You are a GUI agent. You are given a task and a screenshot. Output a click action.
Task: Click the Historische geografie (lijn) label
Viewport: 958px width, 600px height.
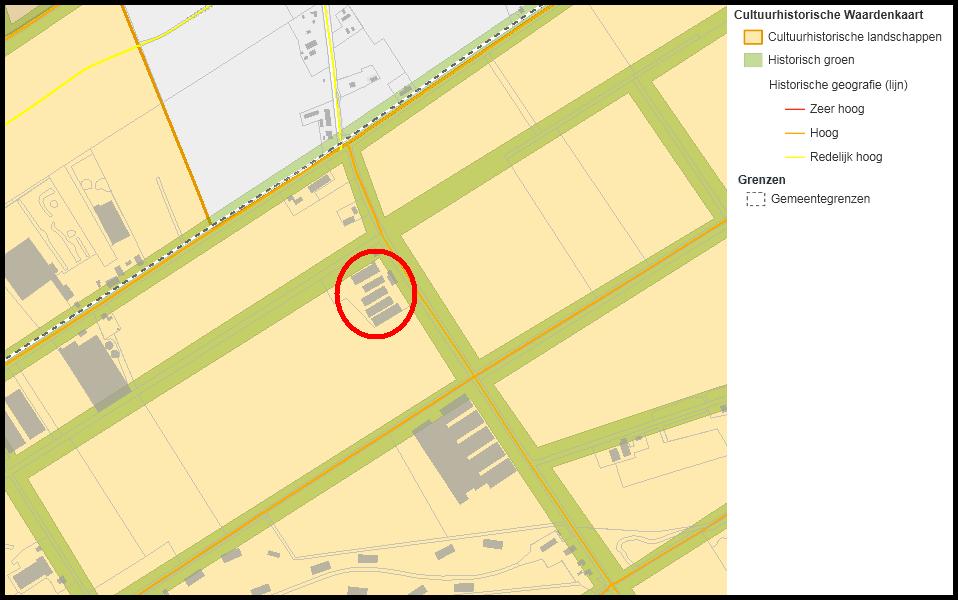pos(838,85)
